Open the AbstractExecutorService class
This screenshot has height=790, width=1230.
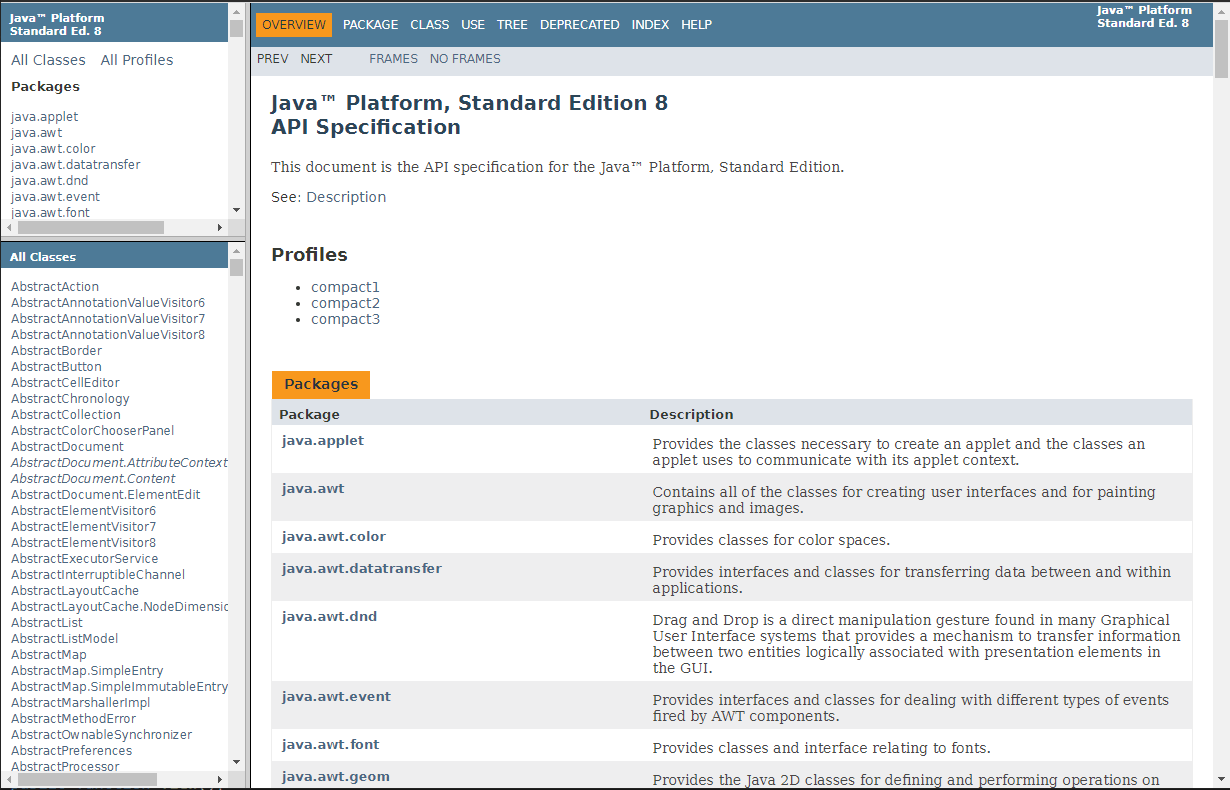click(84, 559)
